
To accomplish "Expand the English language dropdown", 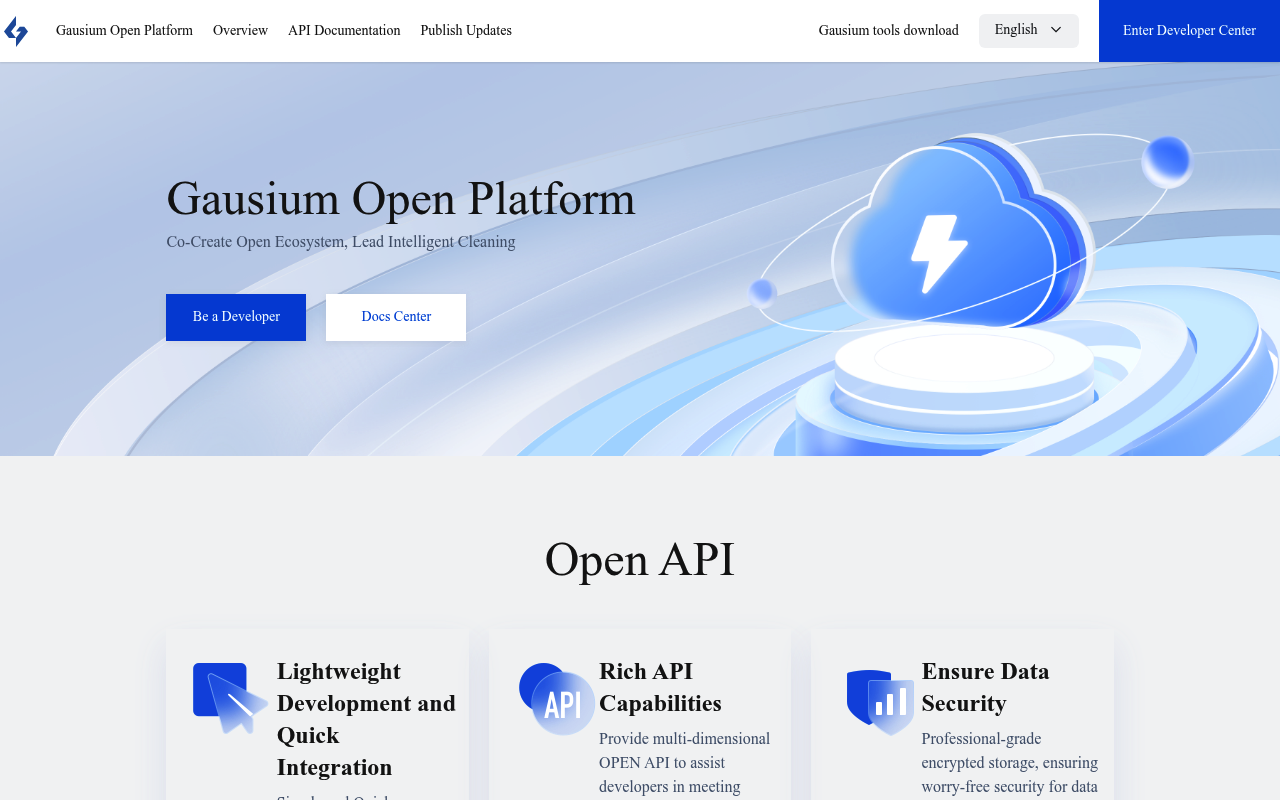I will pyautogui.click(x=1029, y=30).
